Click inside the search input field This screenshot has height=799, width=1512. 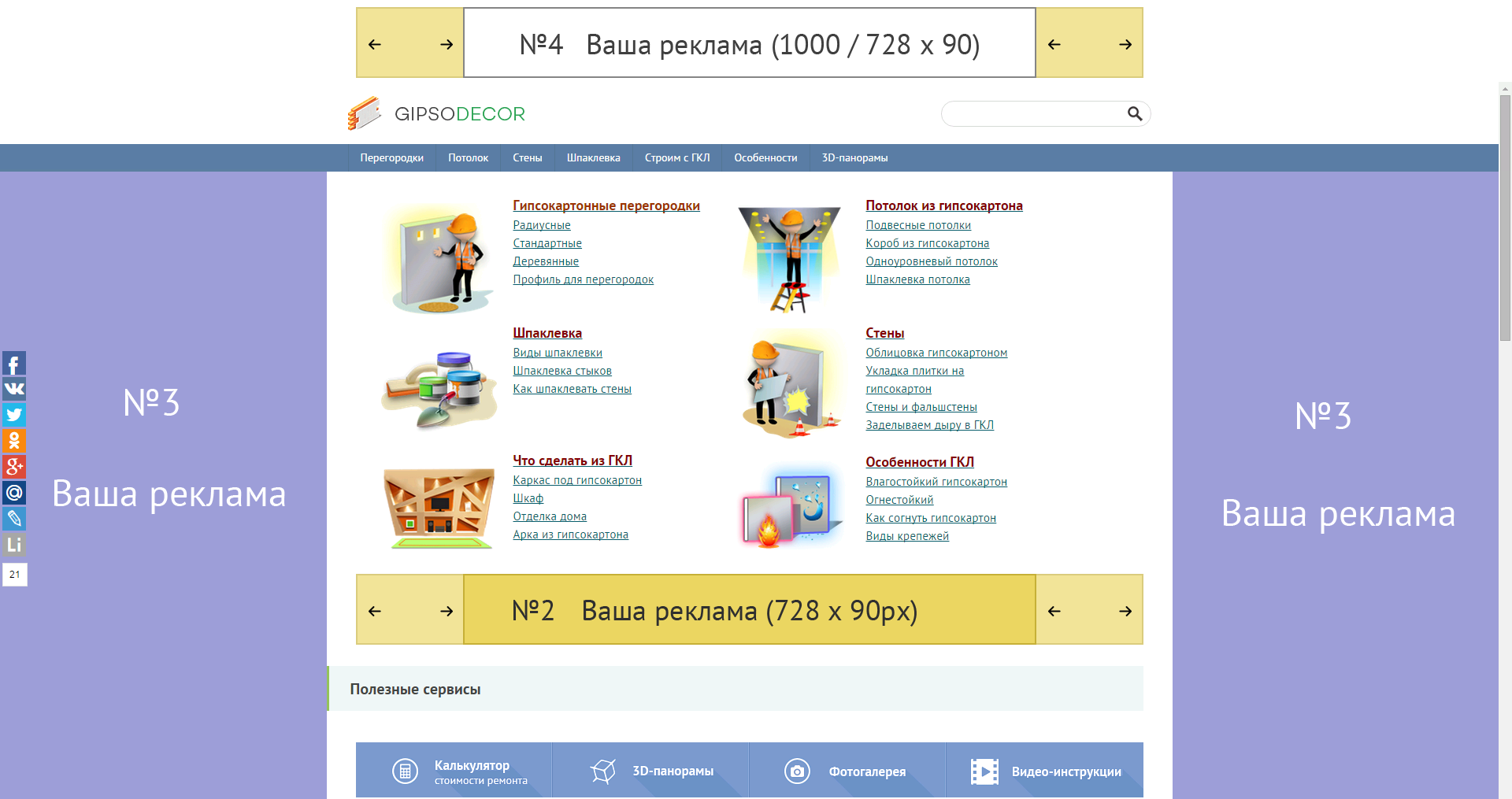(1033, 114)
